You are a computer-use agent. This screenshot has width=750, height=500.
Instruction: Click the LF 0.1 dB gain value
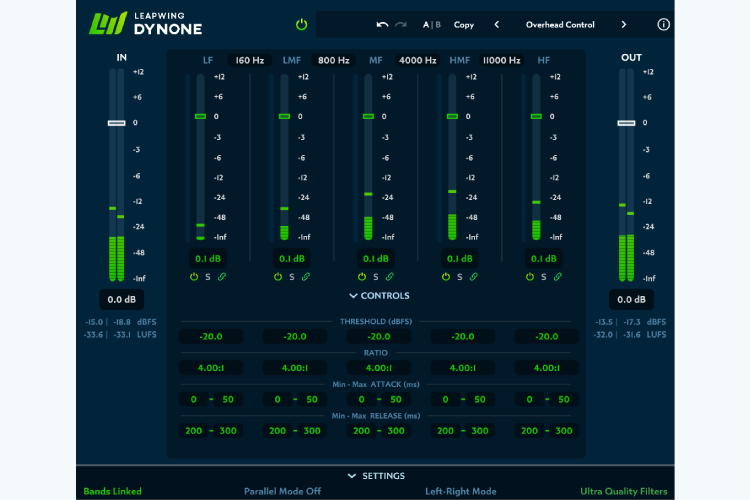tap(208, 258)
